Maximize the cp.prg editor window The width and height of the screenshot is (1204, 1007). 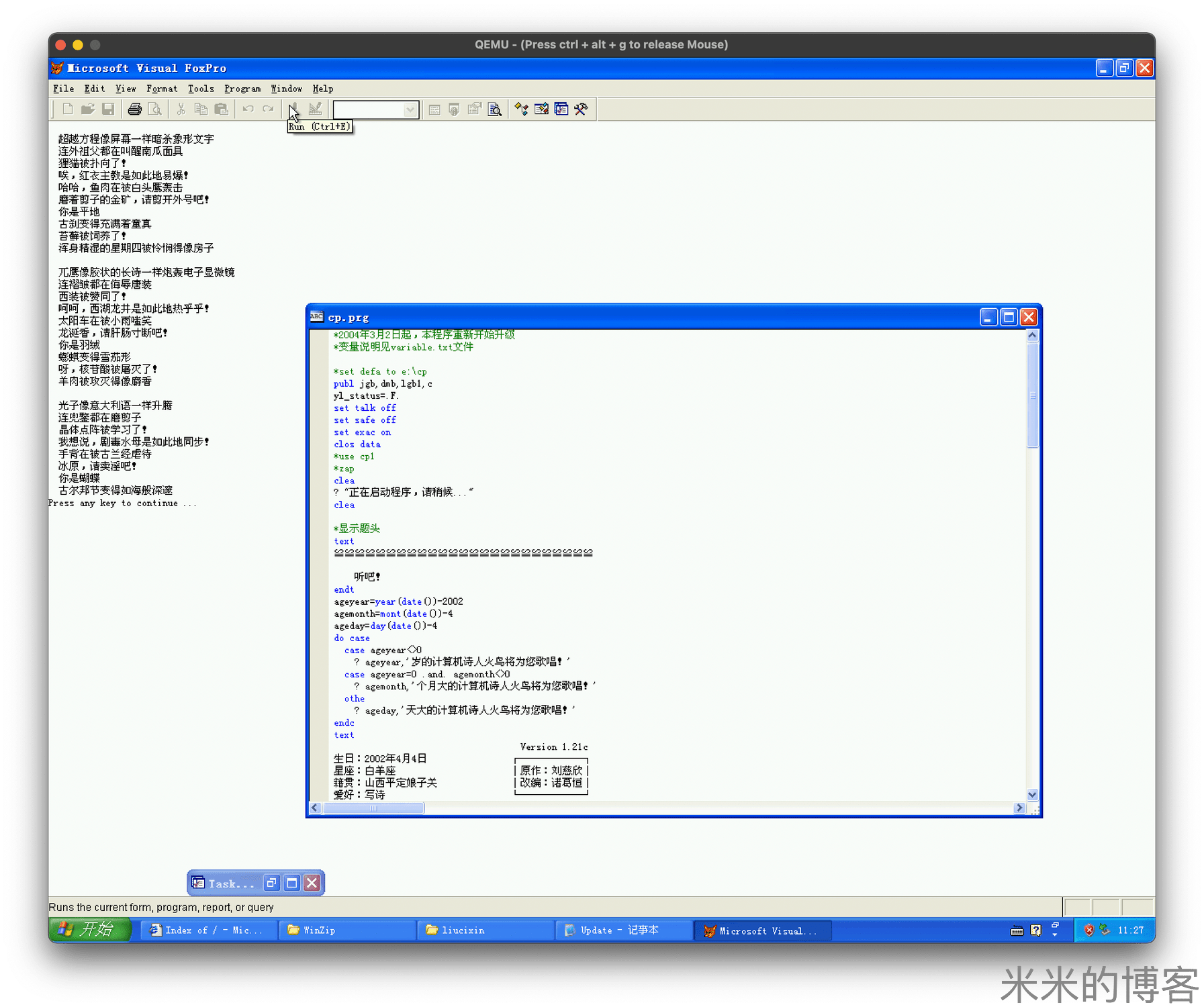[1008, 318]
